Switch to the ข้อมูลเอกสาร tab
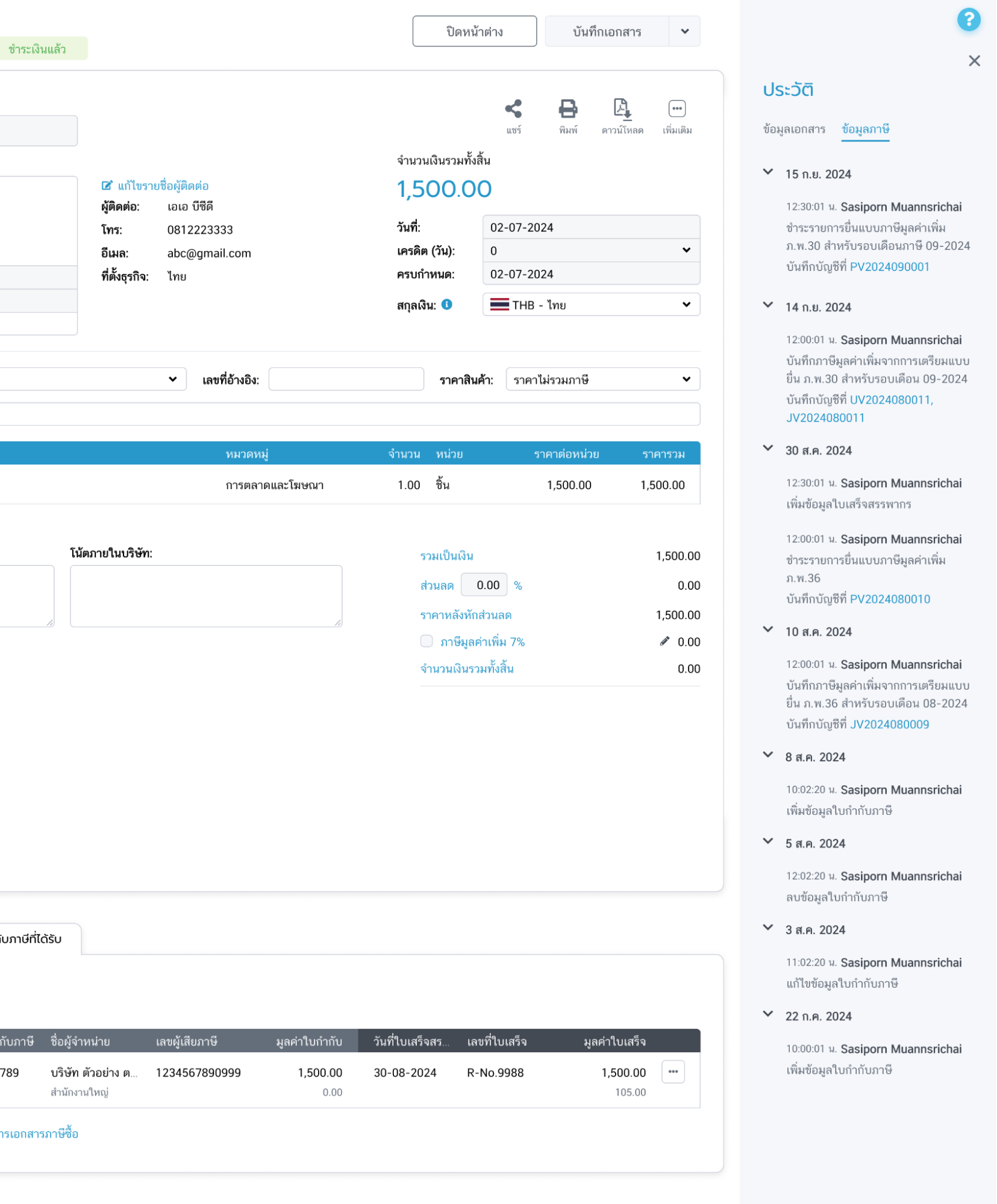 (794, 129)
